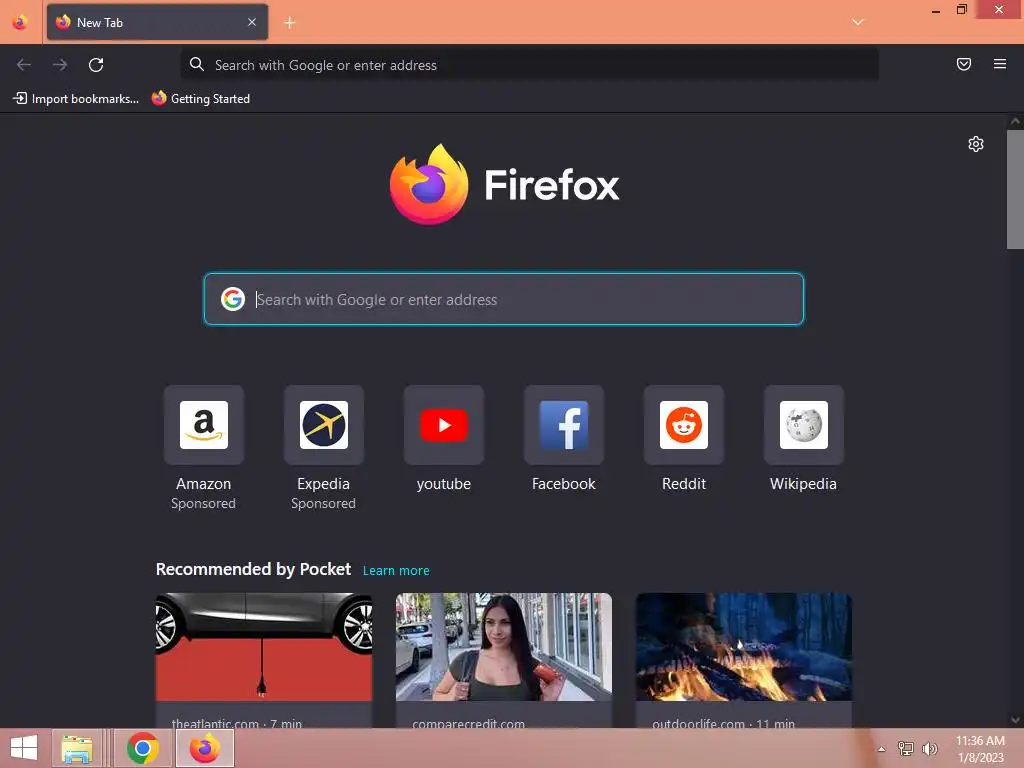Image resolution: width=1024 pixels, height=768 pixels.
Task: Open youtube shortcut tile
Action: click(443, 425)
